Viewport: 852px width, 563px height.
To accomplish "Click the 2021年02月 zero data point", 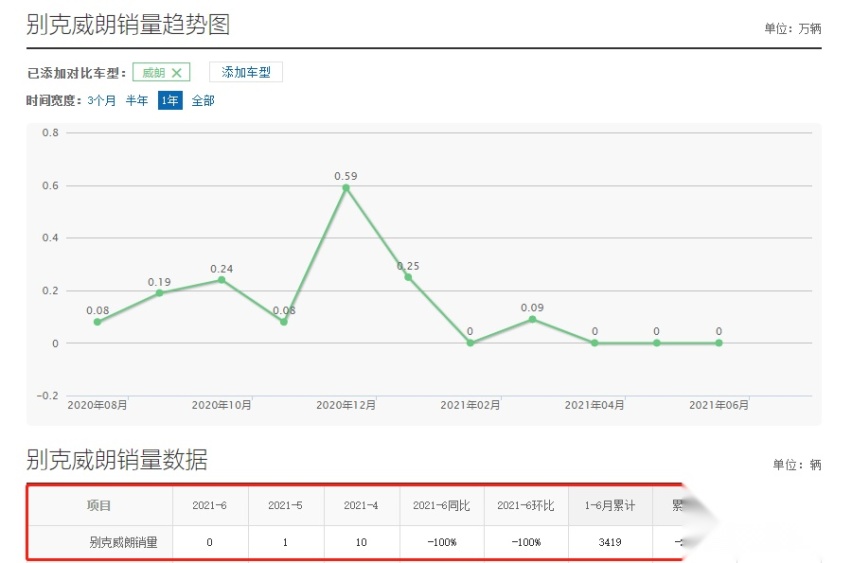I will (471, 343).
